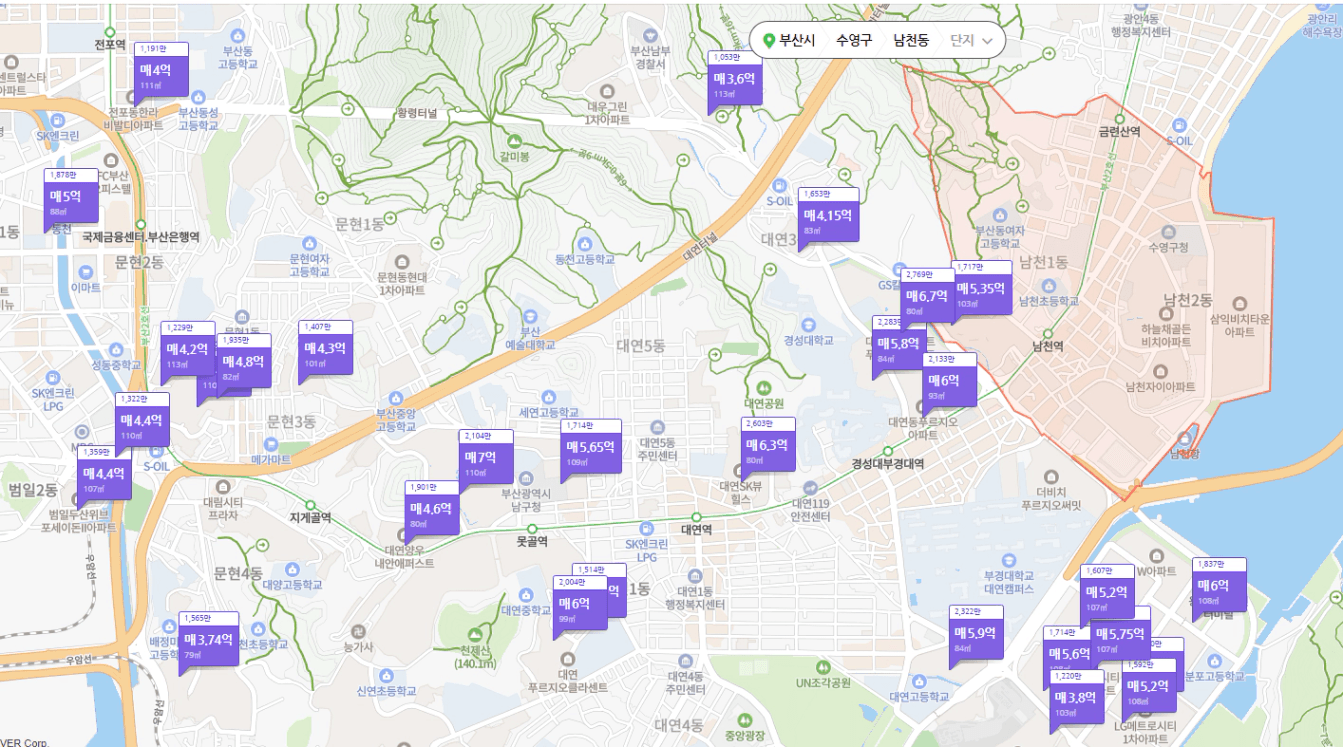Click the green location pin in the breadcrumb
This screenshot has height=747, width=1343.
pyautogui.click(x=769, y=41)
